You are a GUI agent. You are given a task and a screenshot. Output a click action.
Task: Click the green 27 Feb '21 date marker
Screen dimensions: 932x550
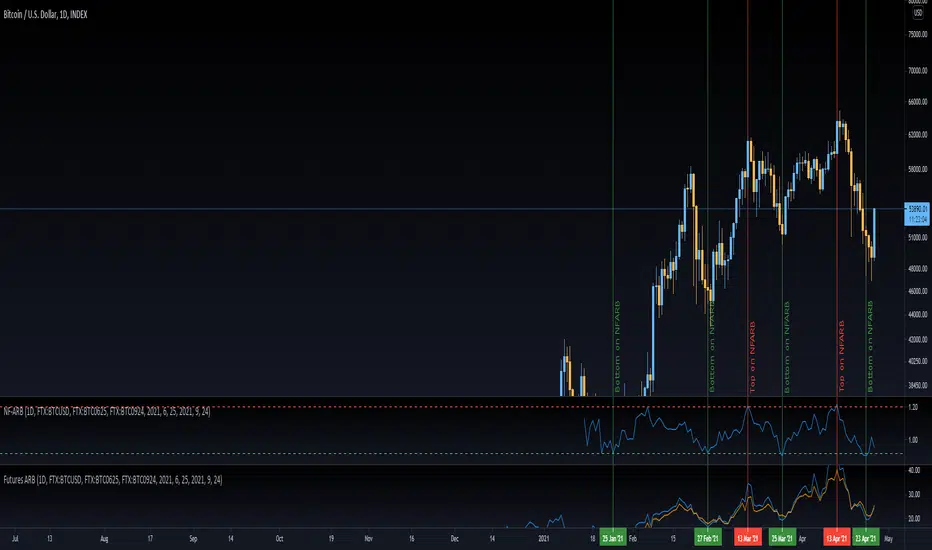point(707,538)
